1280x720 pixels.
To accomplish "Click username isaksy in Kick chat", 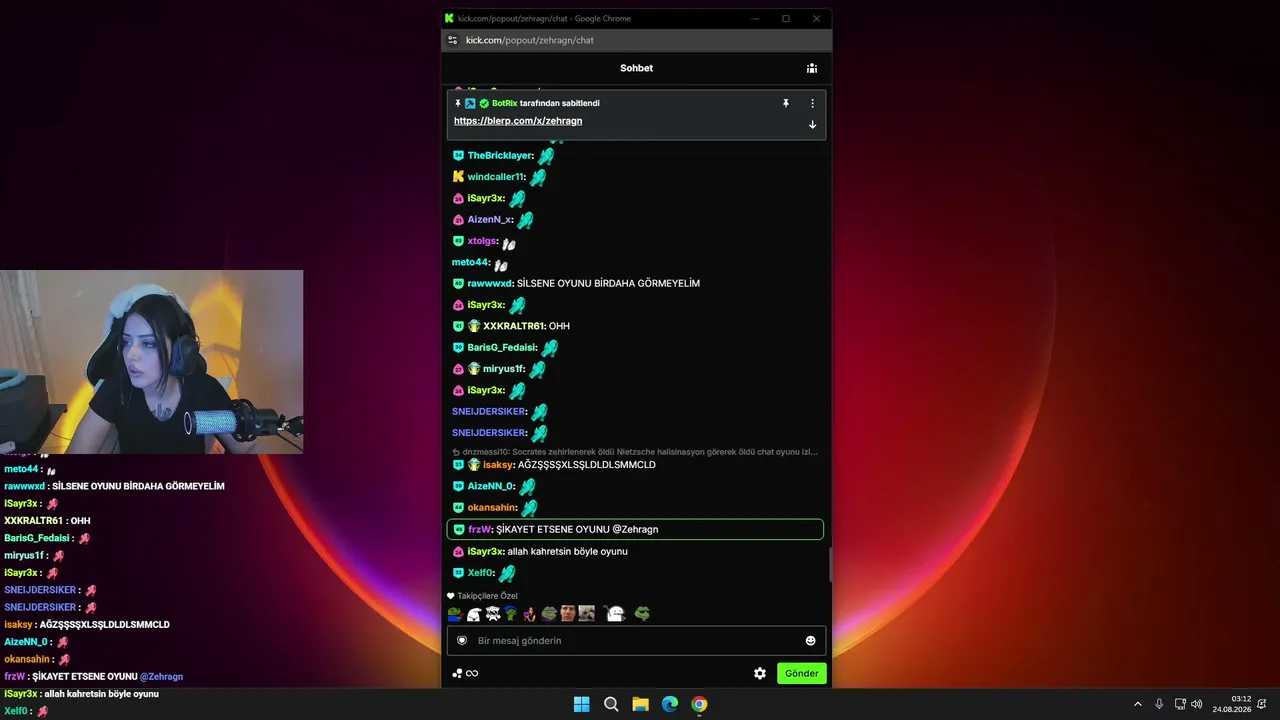I will coord(498,465).
